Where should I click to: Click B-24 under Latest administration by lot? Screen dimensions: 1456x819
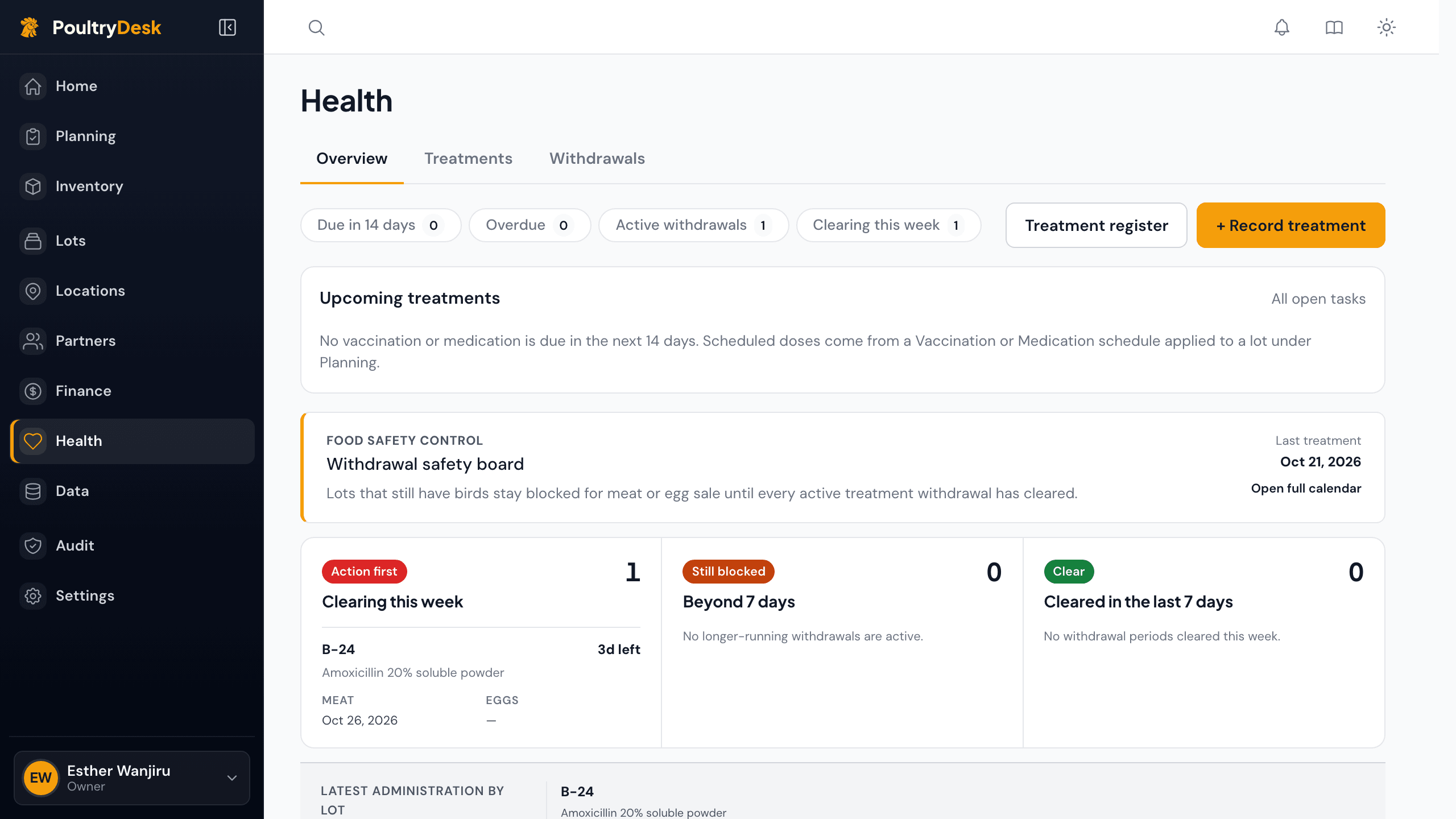pos(577,792)
